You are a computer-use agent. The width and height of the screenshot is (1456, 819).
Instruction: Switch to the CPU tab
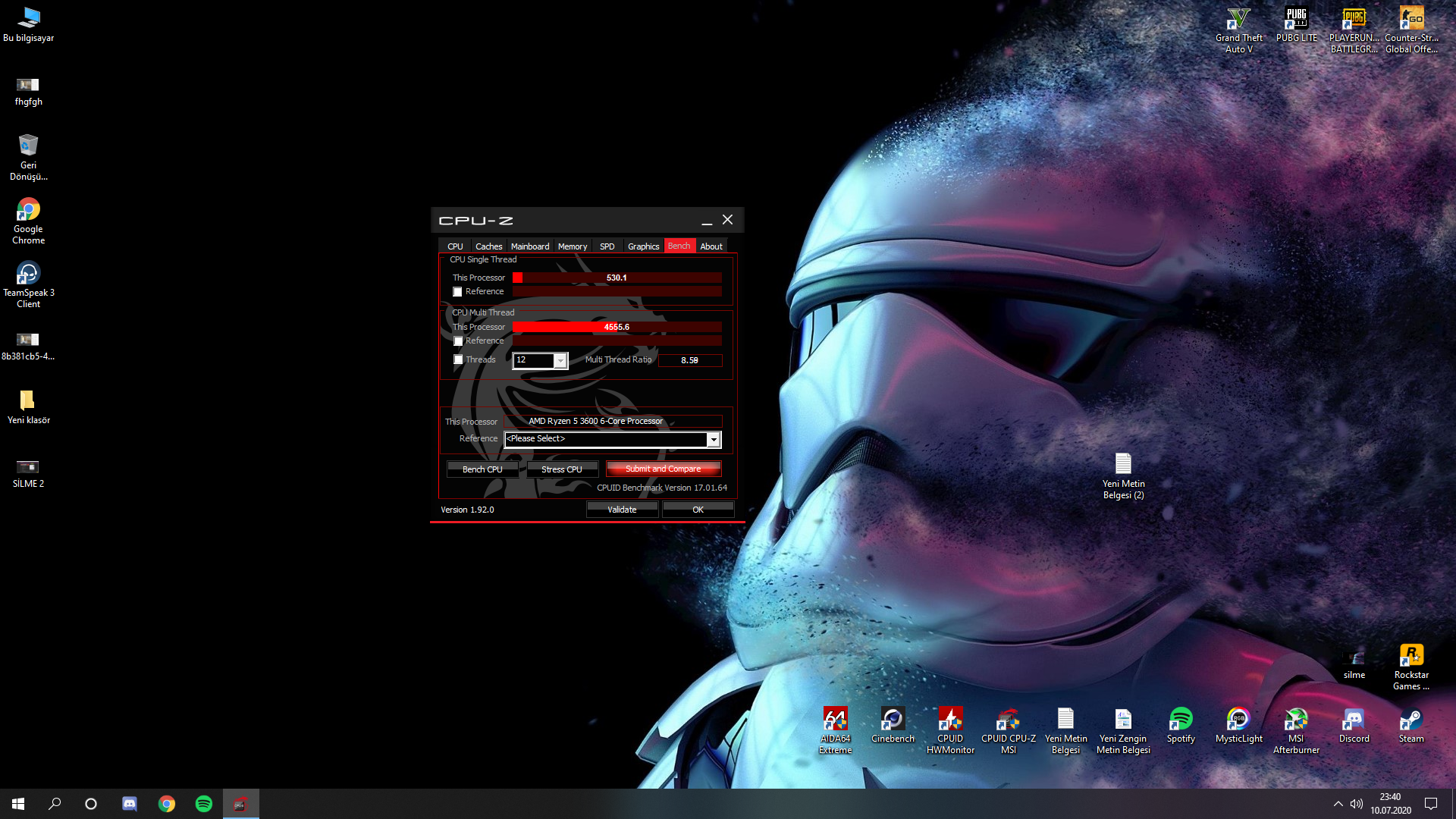tap(455, 246)
